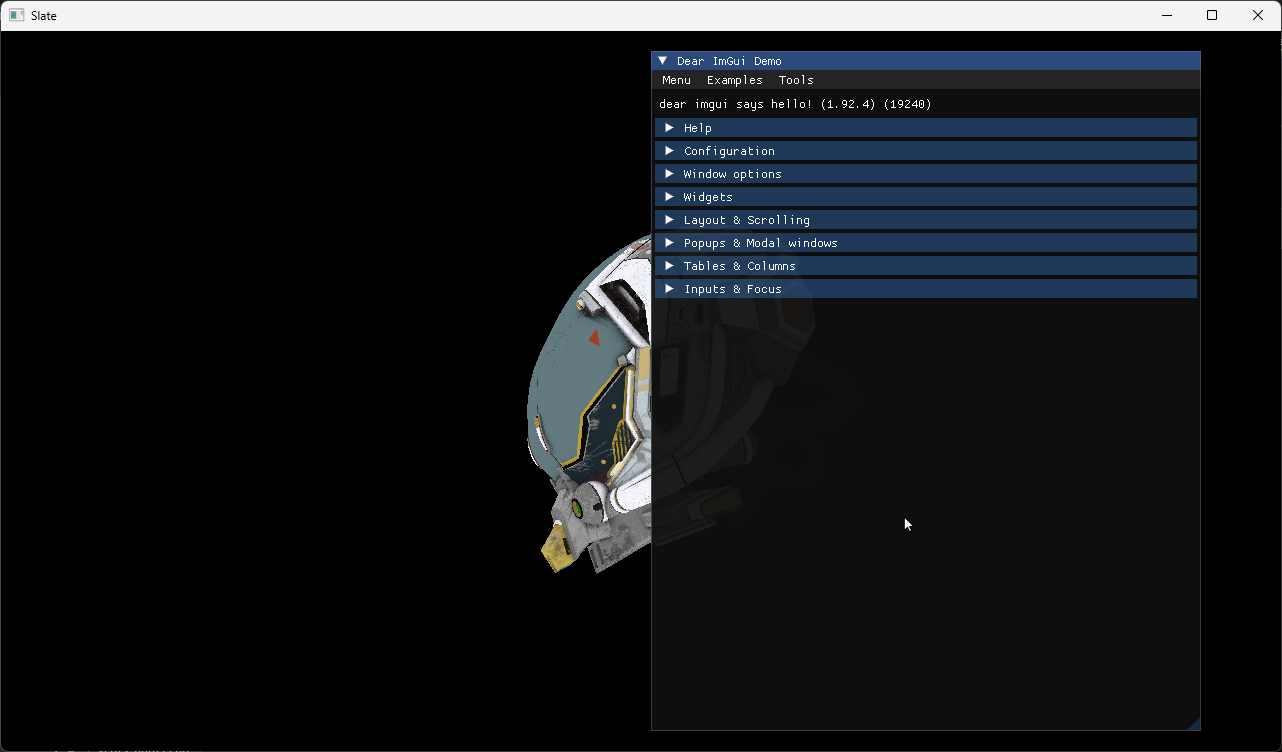Close the Slate application window
Viewport: 1282px width, 752px height.
pyautogui.click(x=1258, y=15)
